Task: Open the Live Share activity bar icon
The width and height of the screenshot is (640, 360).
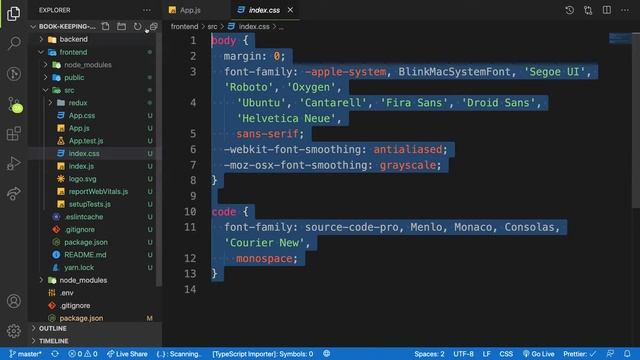Action: coord(13,193)
